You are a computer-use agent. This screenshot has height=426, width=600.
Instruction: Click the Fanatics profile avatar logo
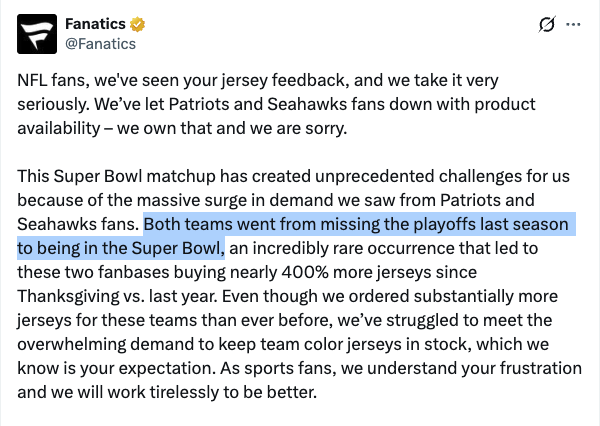(x=37, y=33)
